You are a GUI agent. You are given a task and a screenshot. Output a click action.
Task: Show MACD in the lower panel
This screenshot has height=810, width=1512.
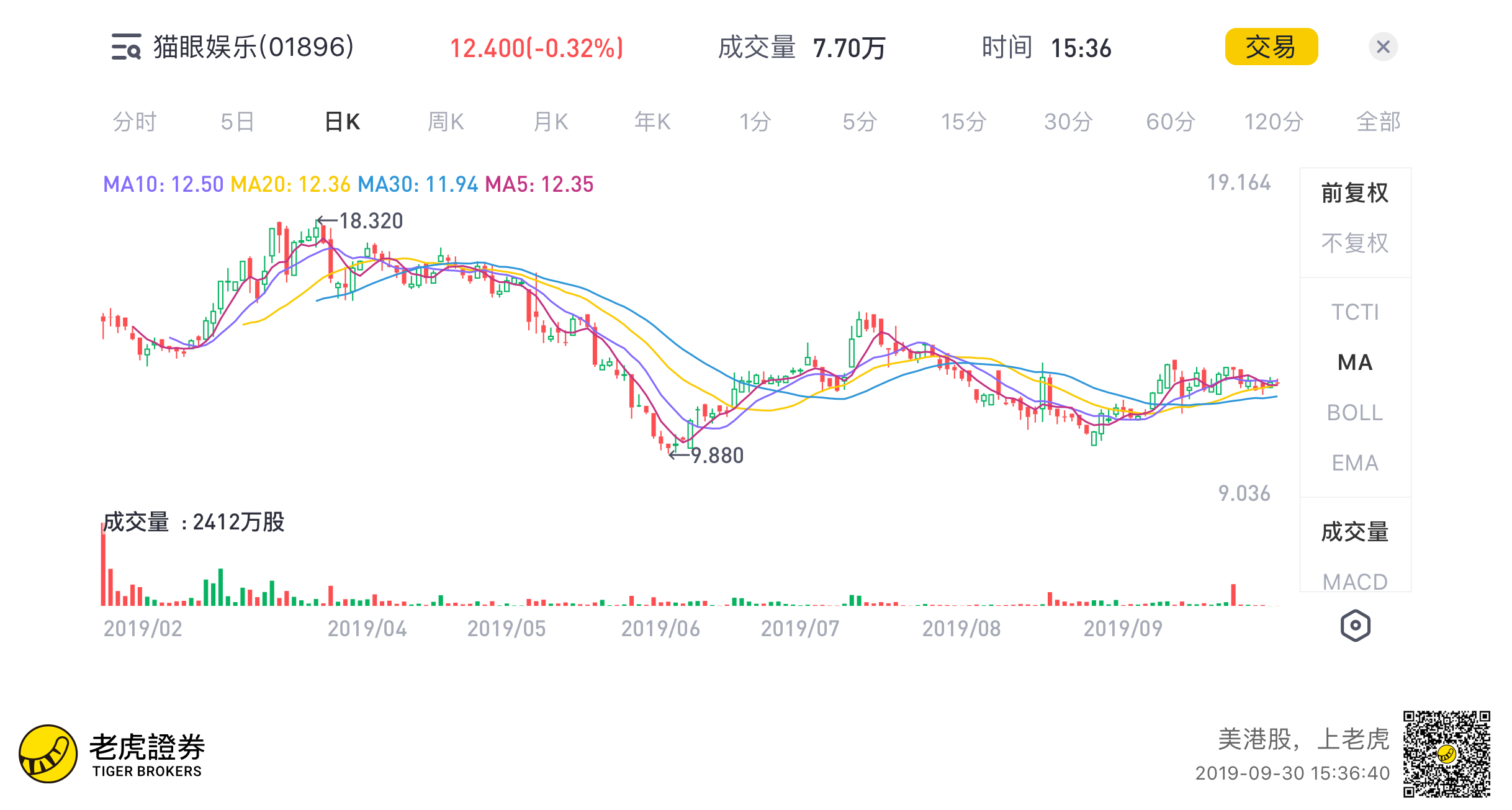pyautogui.click(x=1354, y=582)
